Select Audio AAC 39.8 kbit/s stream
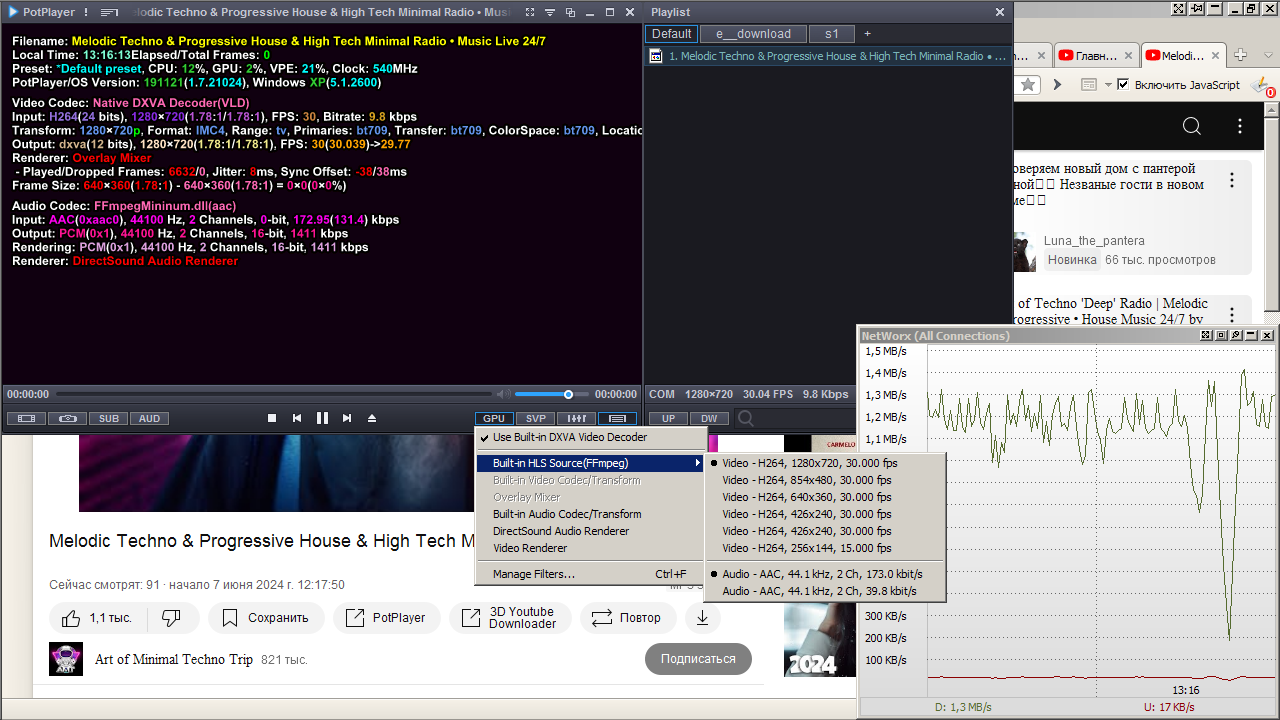 (825, 591)
